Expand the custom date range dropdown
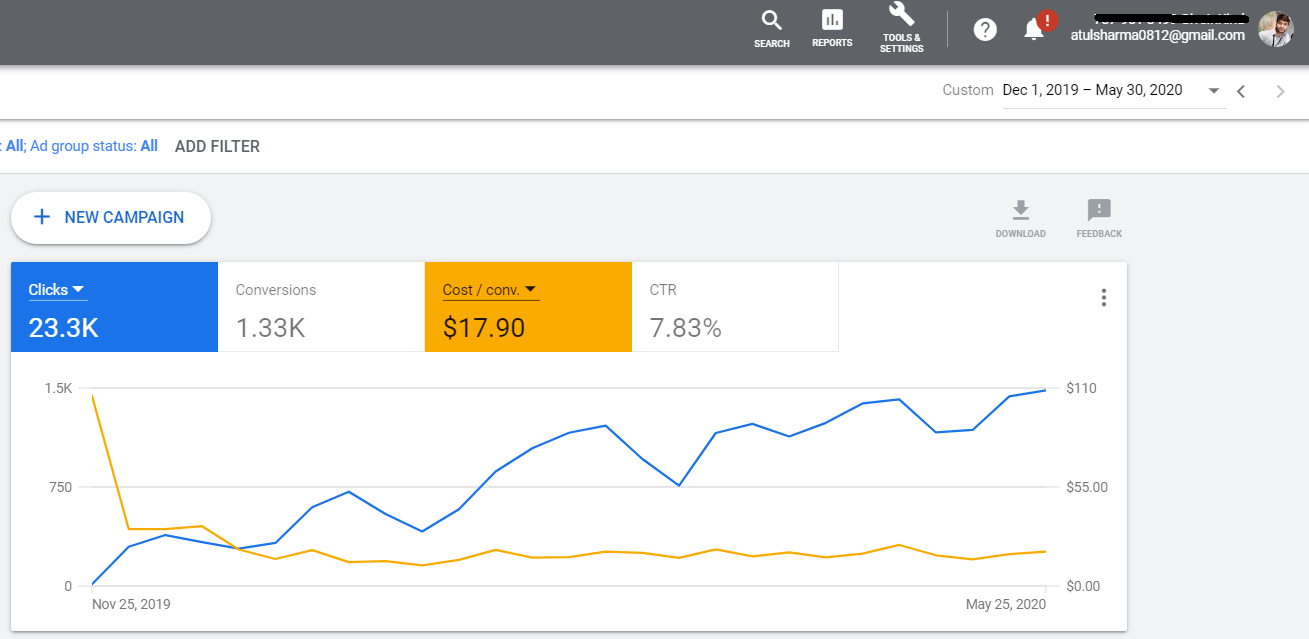The height and width of the screenshot is (639, 1309). pos(1213,91)
